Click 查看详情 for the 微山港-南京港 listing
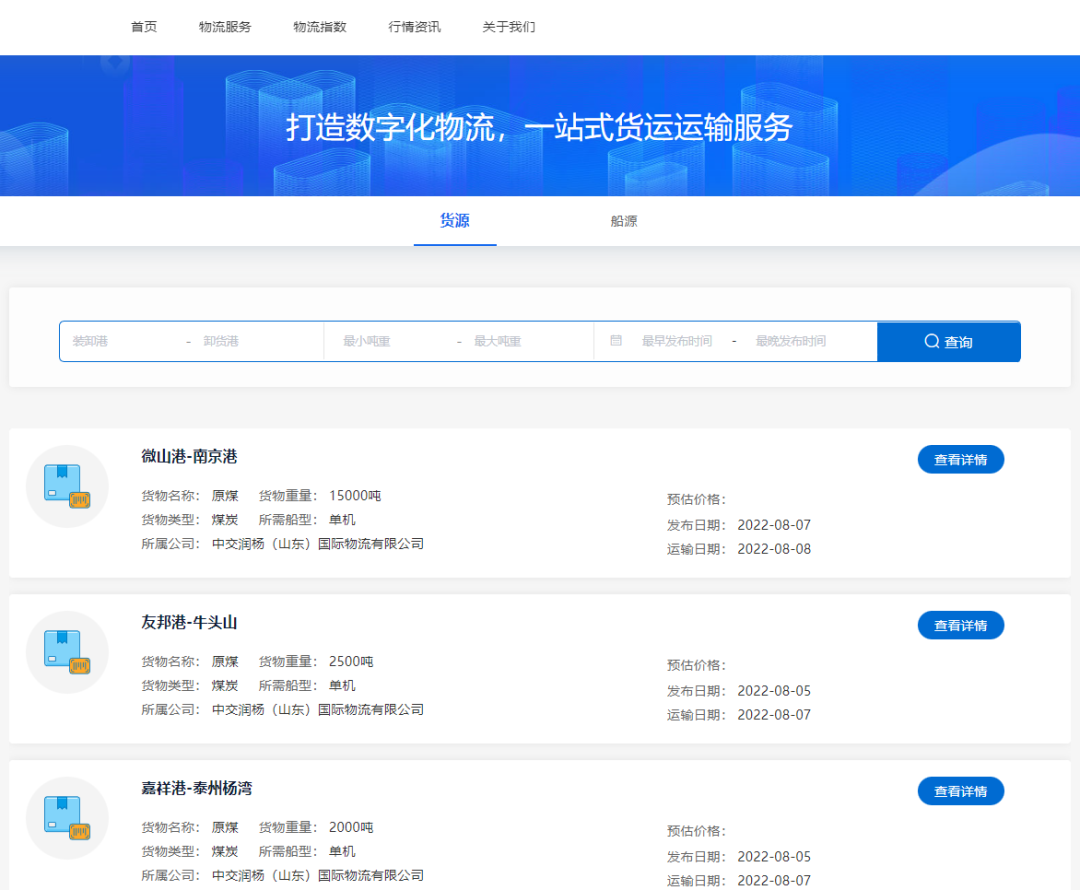 pyautogui.click(x=960, y=459)
